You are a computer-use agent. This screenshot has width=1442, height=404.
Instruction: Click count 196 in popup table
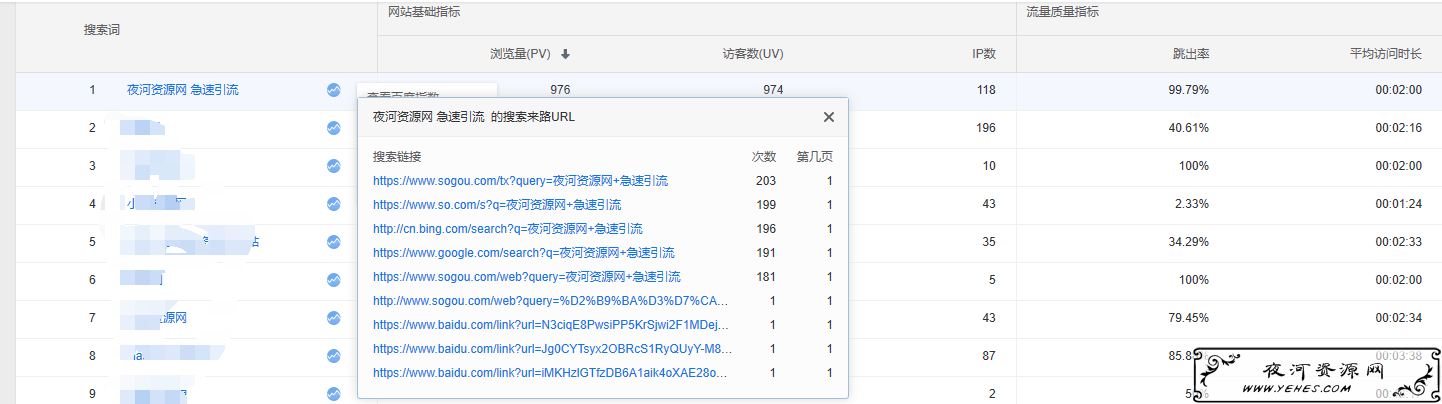point(766,229)
